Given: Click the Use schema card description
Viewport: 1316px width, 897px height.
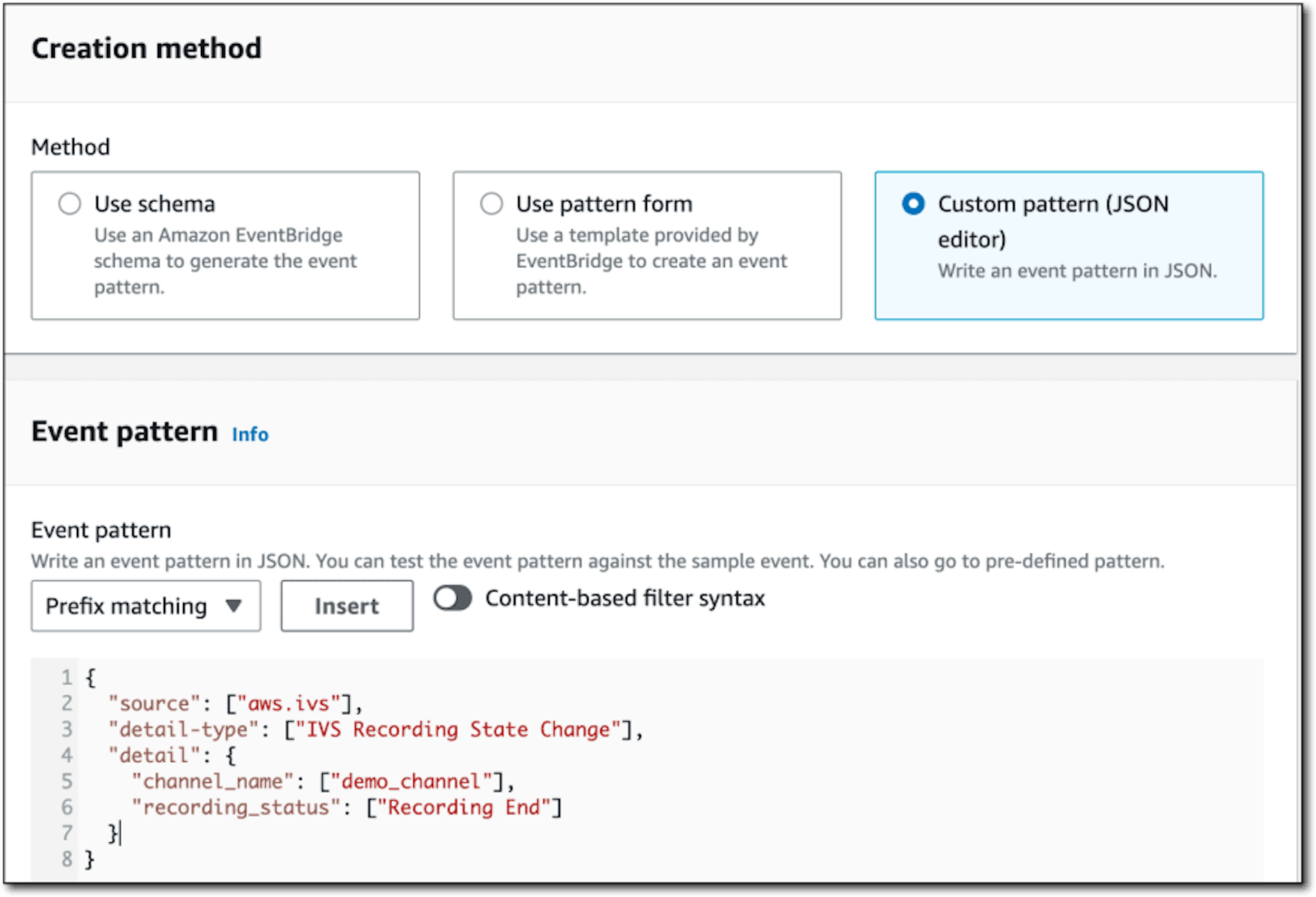Looking at the screenshot, I should 226,261.
